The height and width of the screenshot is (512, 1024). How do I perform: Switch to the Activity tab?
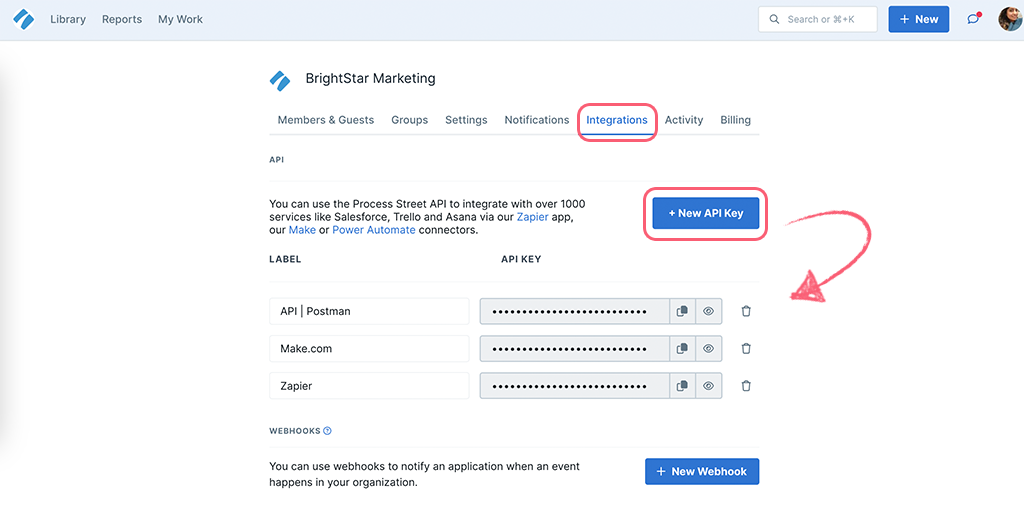click(684, 120)
